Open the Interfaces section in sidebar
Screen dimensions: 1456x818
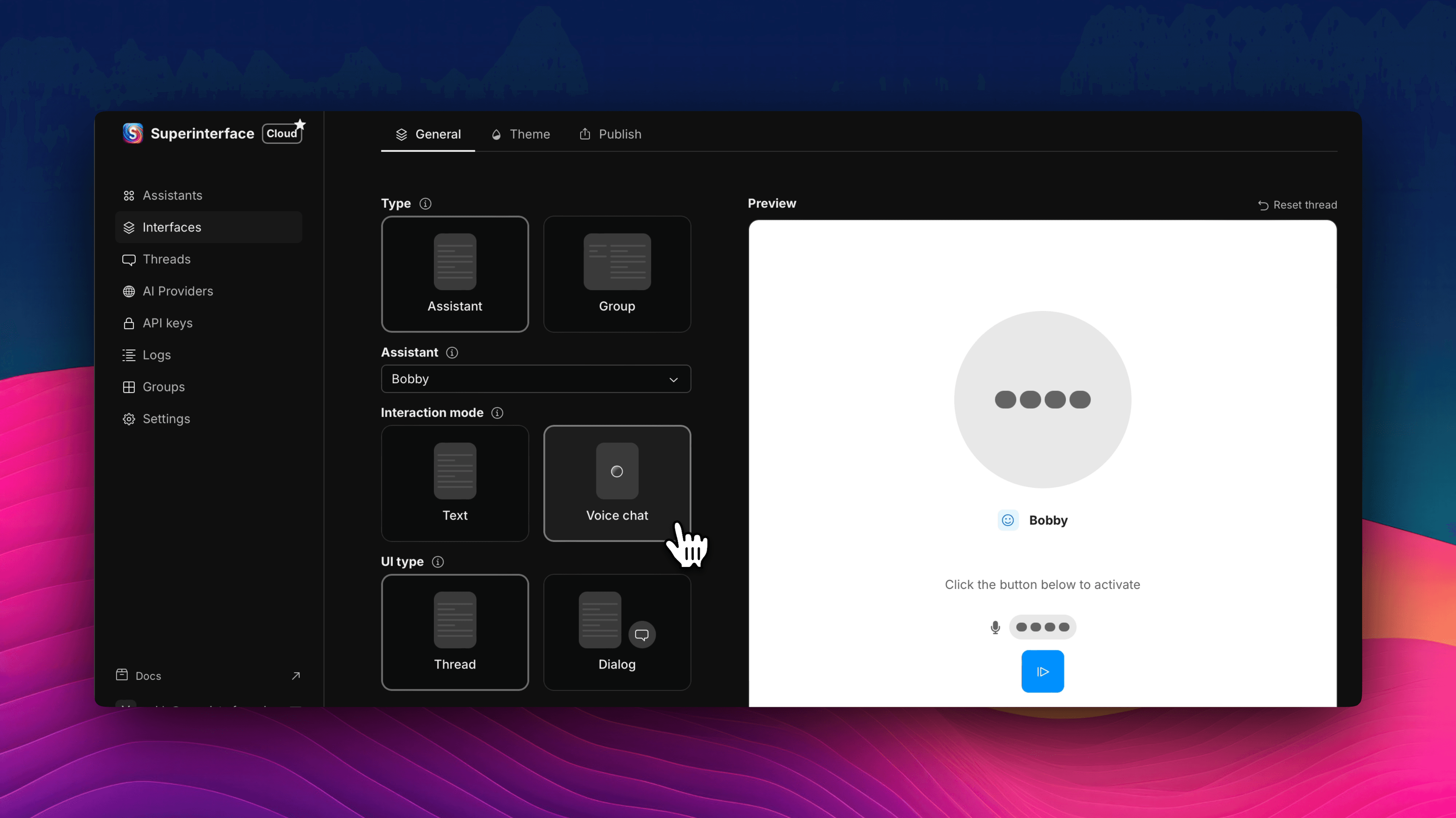[x=171, y=227]
